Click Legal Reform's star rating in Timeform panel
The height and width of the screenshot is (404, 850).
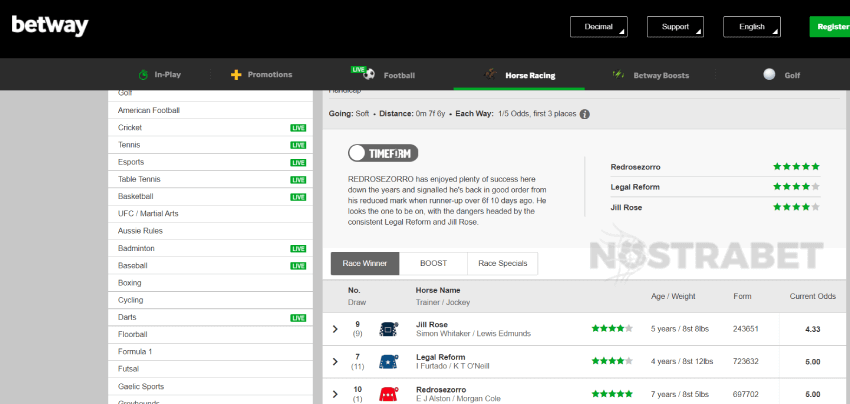[796, 187]
